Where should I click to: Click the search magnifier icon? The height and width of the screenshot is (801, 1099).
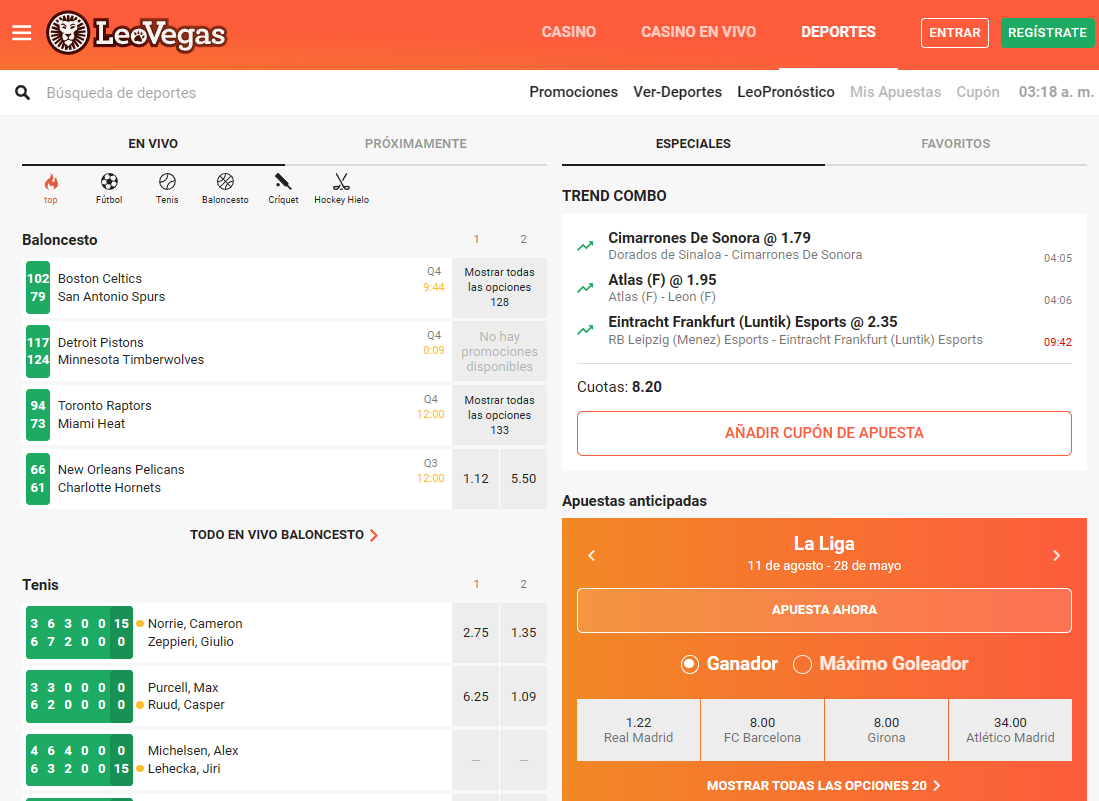point(22,93)
